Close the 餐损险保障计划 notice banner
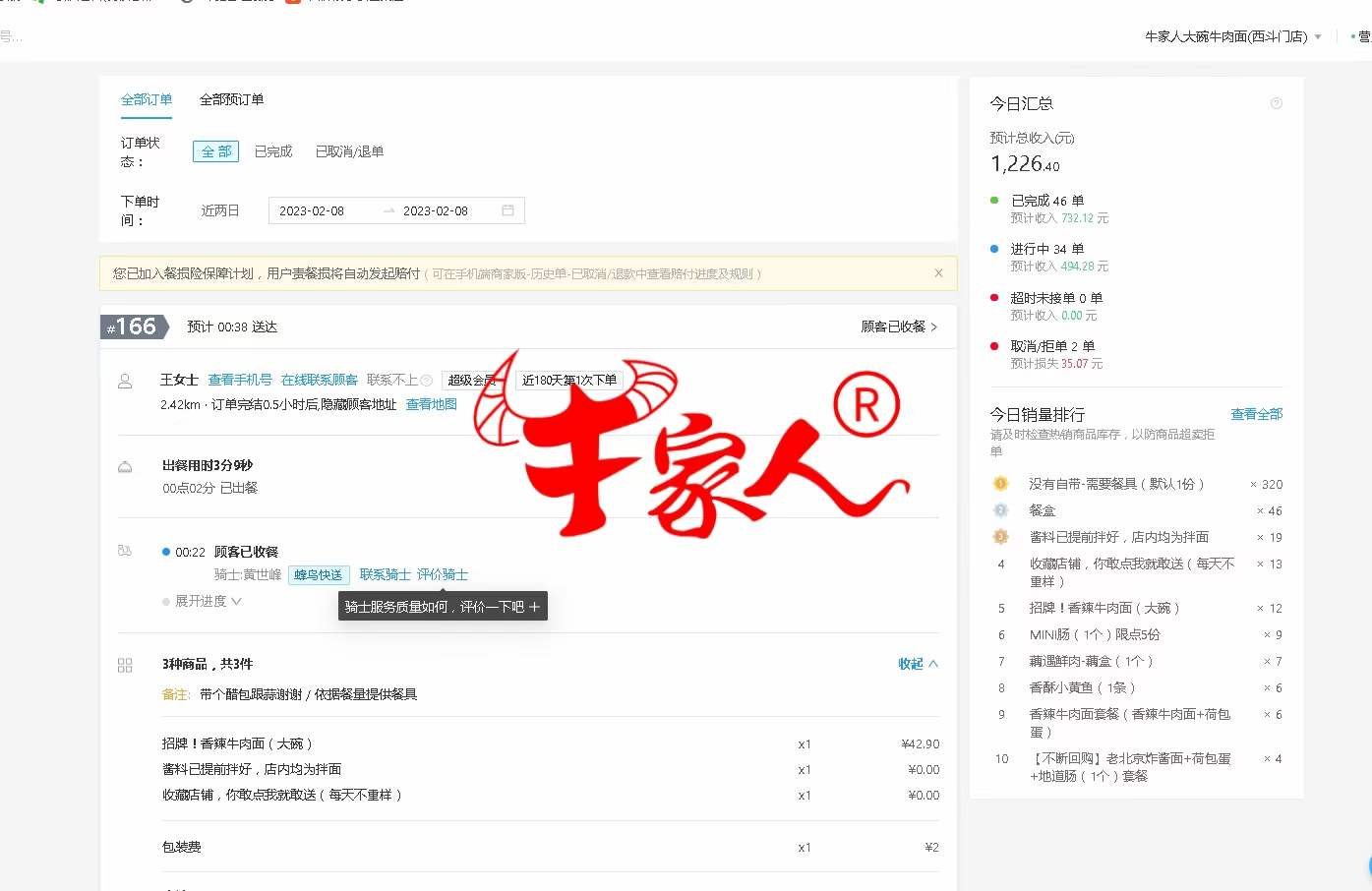Viewport: 1372px width, 891px height. click(938, 273)
